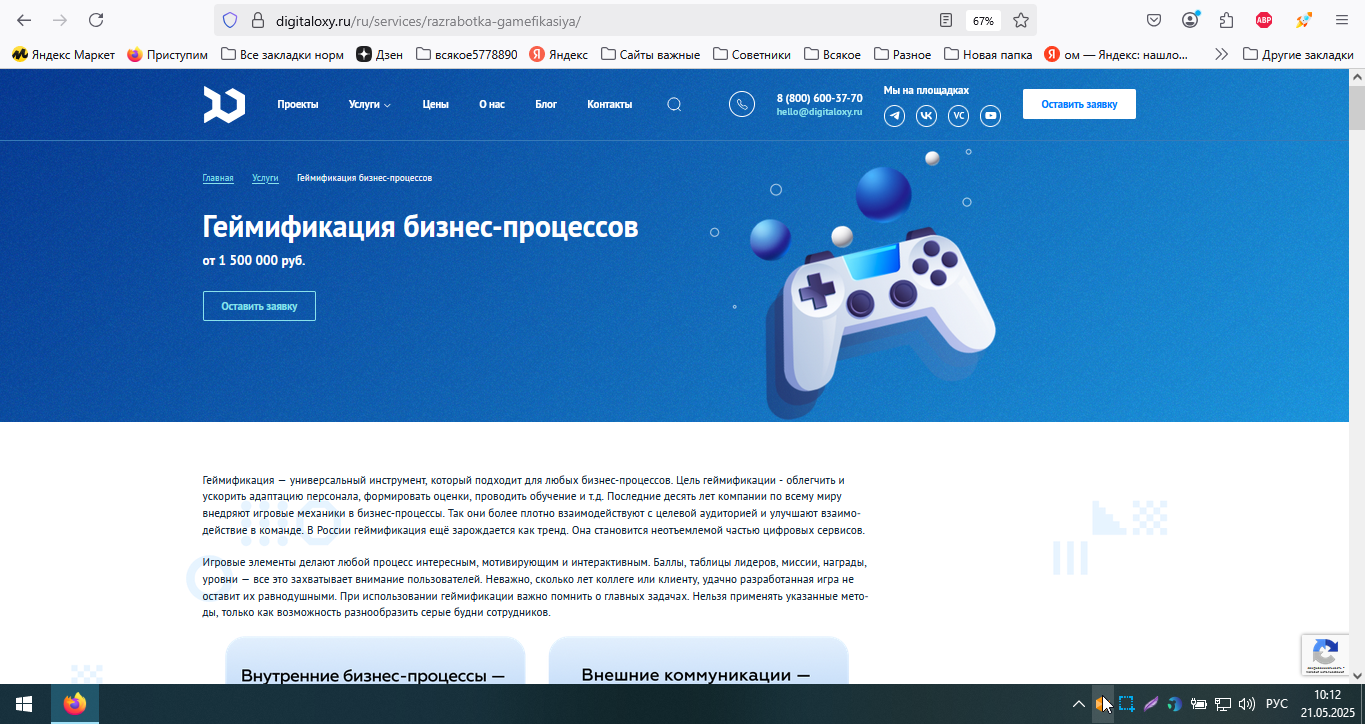Click the white Оставить заявку header button
1365x724 pixels.
click(x=1079, y=104)
